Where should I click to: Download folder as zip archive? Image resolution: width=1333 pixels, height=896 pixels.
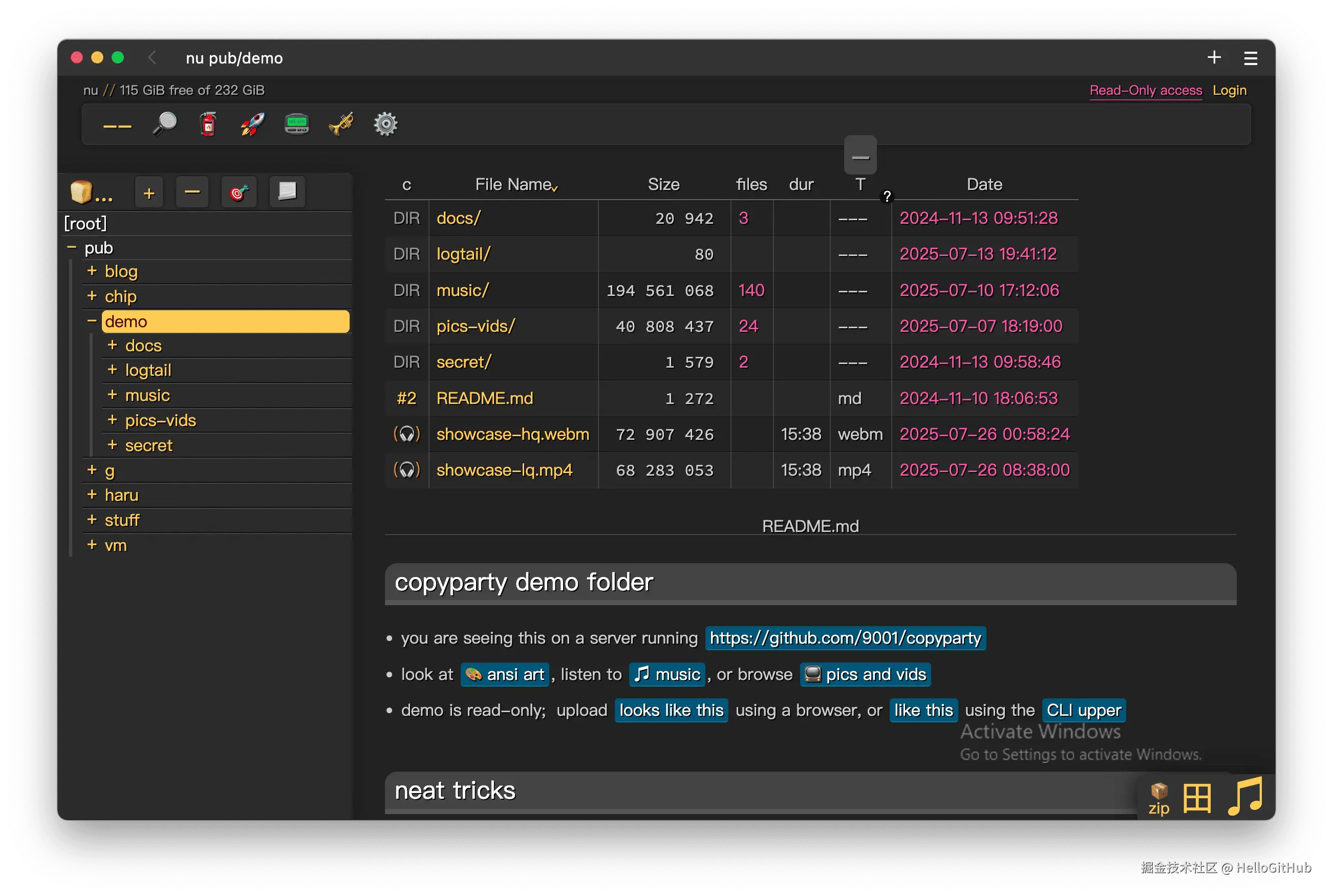pos(1159,798)
